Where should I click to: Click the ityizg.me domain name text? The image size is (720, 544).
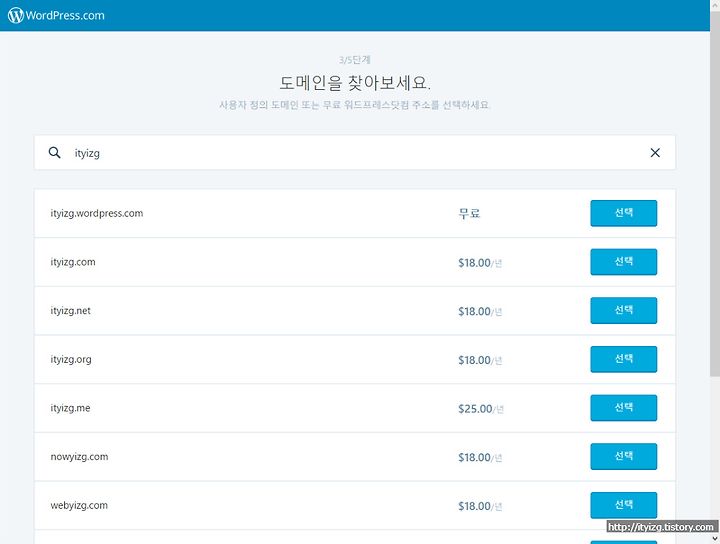coord(70,408)
